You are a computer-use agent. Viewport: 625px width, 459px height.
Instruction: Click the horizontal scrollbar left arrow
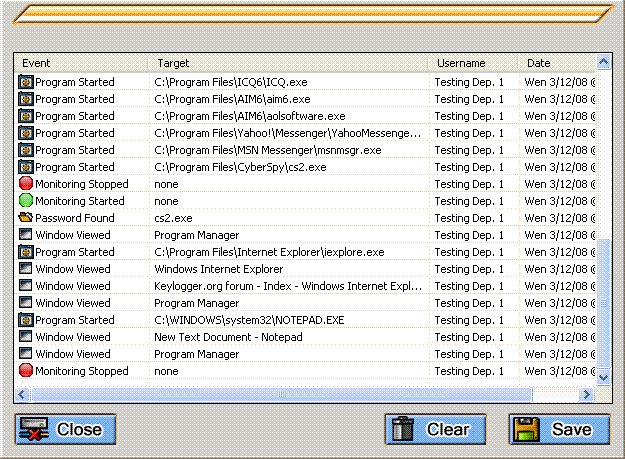tap(22, 393)
